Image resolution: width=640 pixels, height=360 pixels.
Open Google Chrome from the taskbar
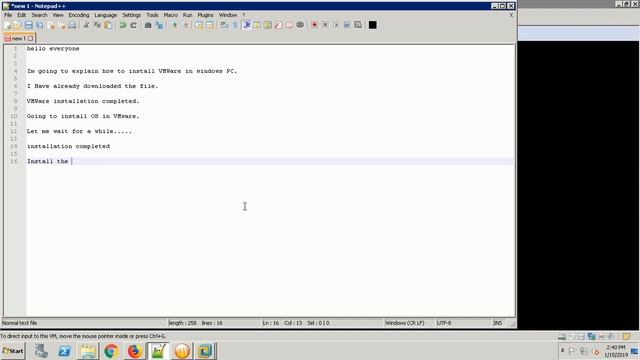tap(111, 351)
